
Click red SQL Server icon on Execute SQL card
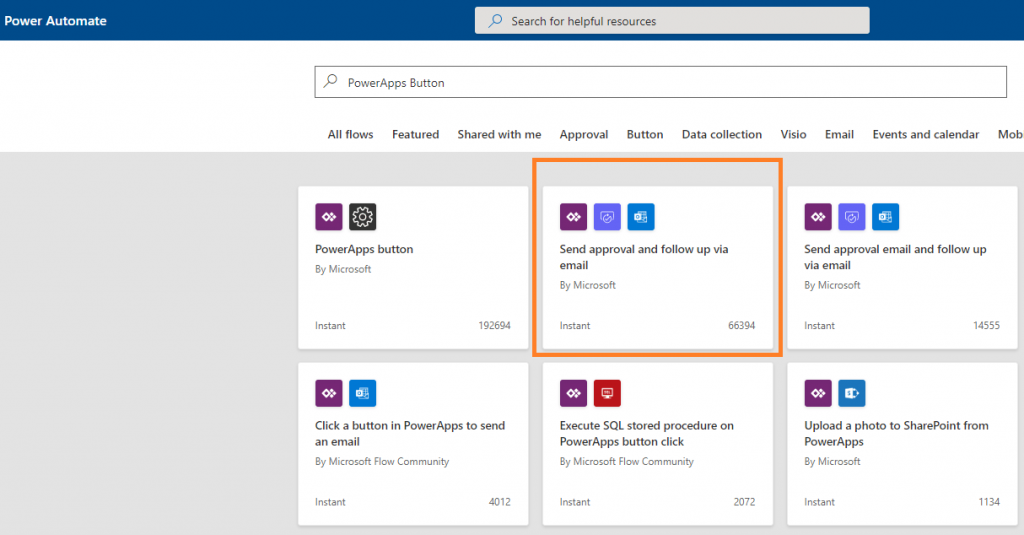coord(607,393)
